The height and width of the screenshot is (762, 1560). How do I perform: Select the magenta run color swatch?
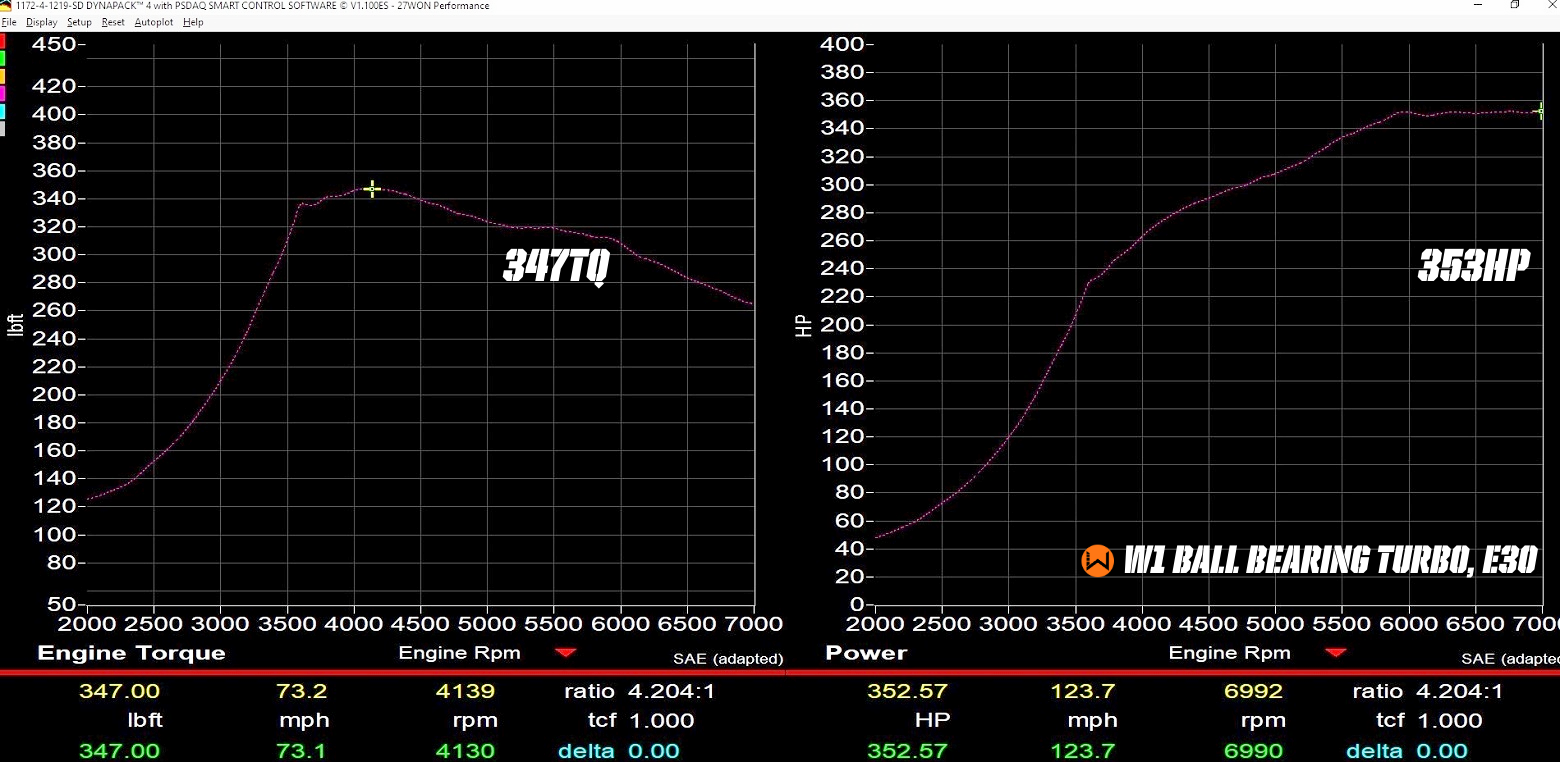pos(3,93)
